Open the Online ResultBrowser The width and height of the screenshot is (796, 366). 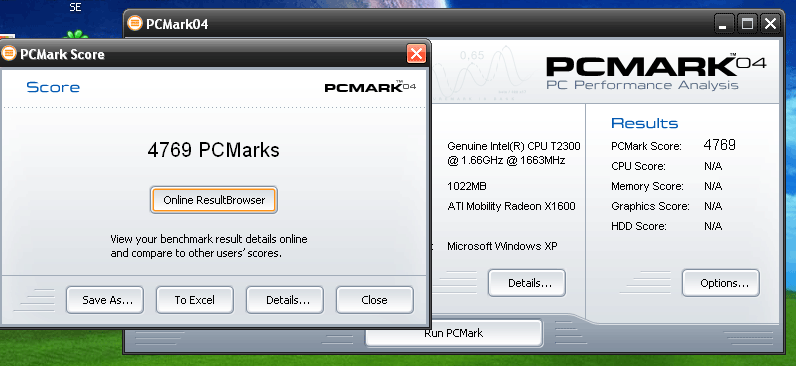point(214,200)
